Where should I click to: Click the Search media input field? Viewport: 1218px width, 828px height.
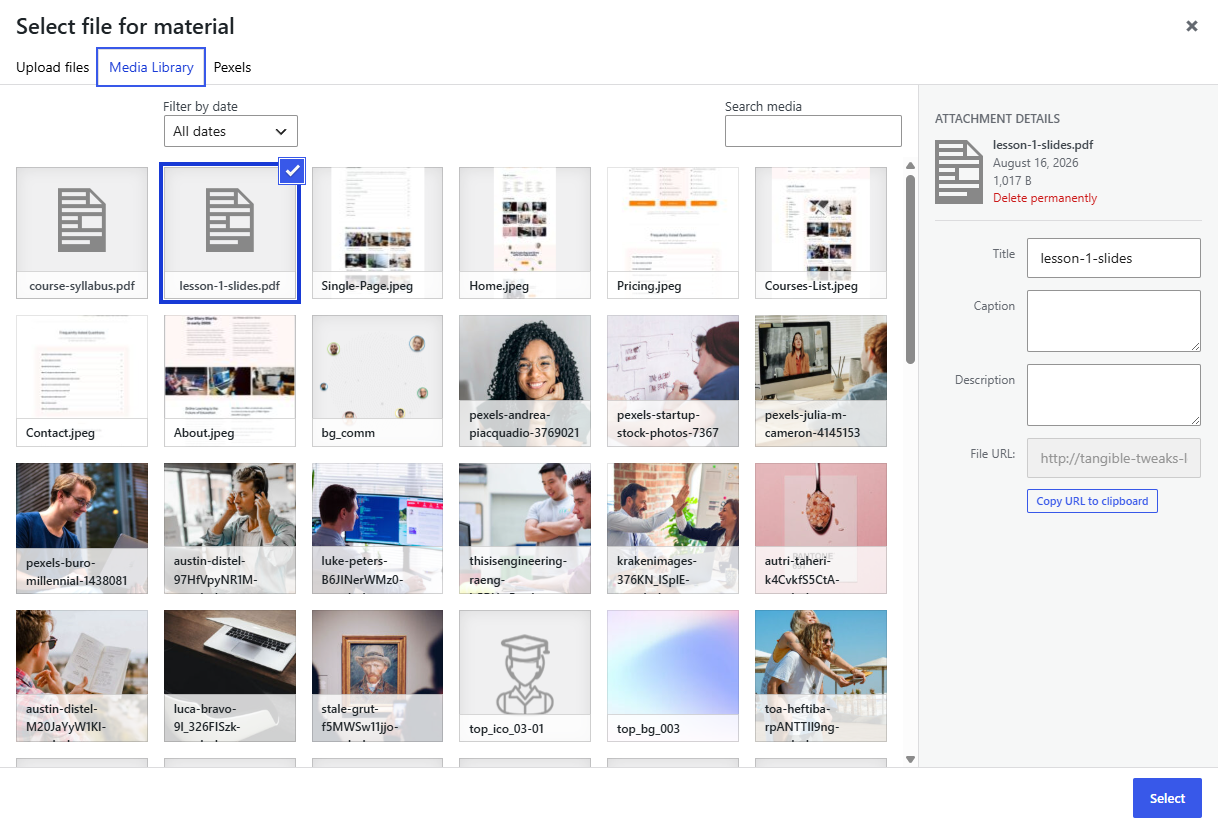point(813,131)
